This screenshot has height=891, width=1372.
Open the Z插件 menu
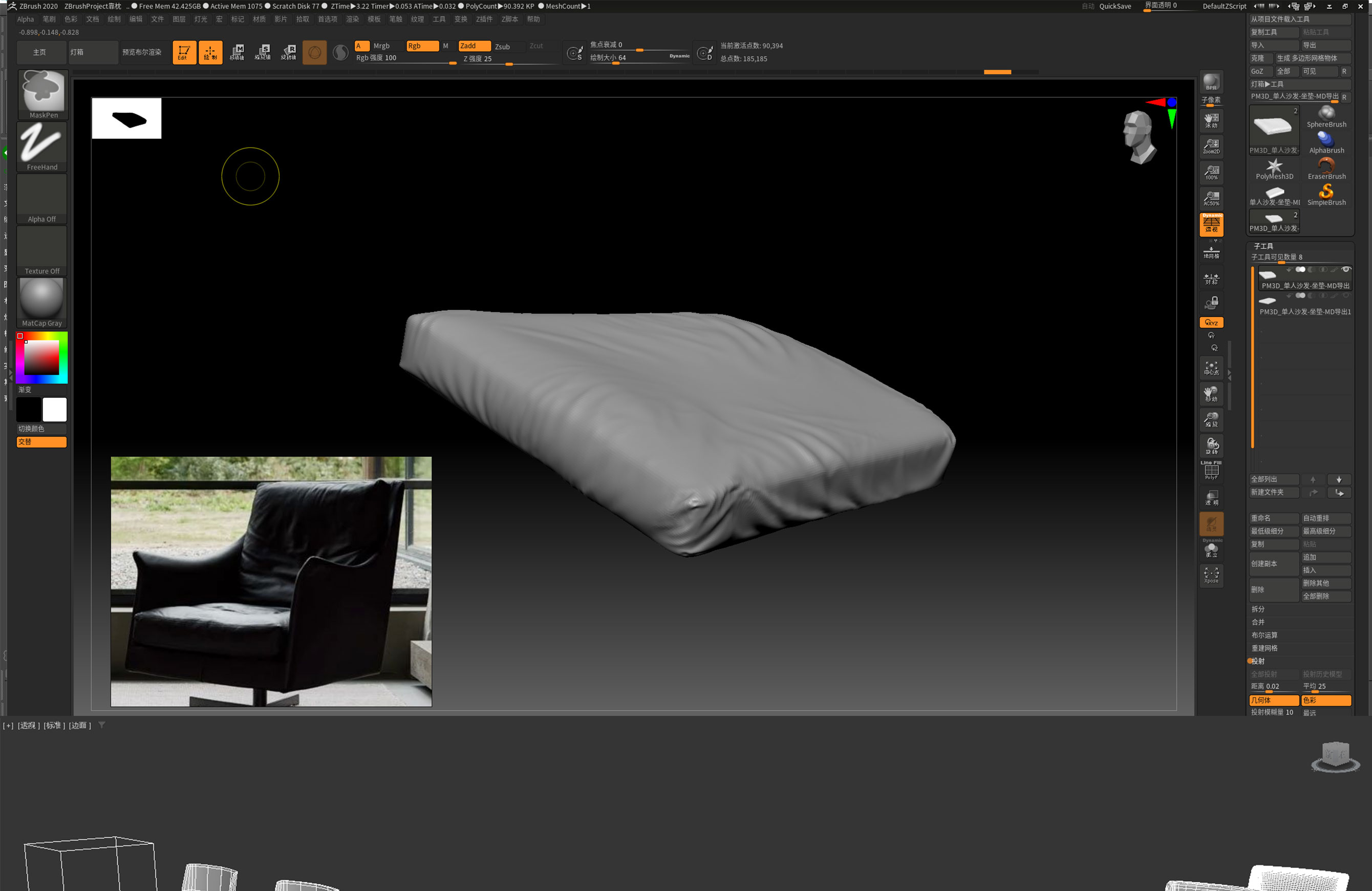click(x=484, y=19)
